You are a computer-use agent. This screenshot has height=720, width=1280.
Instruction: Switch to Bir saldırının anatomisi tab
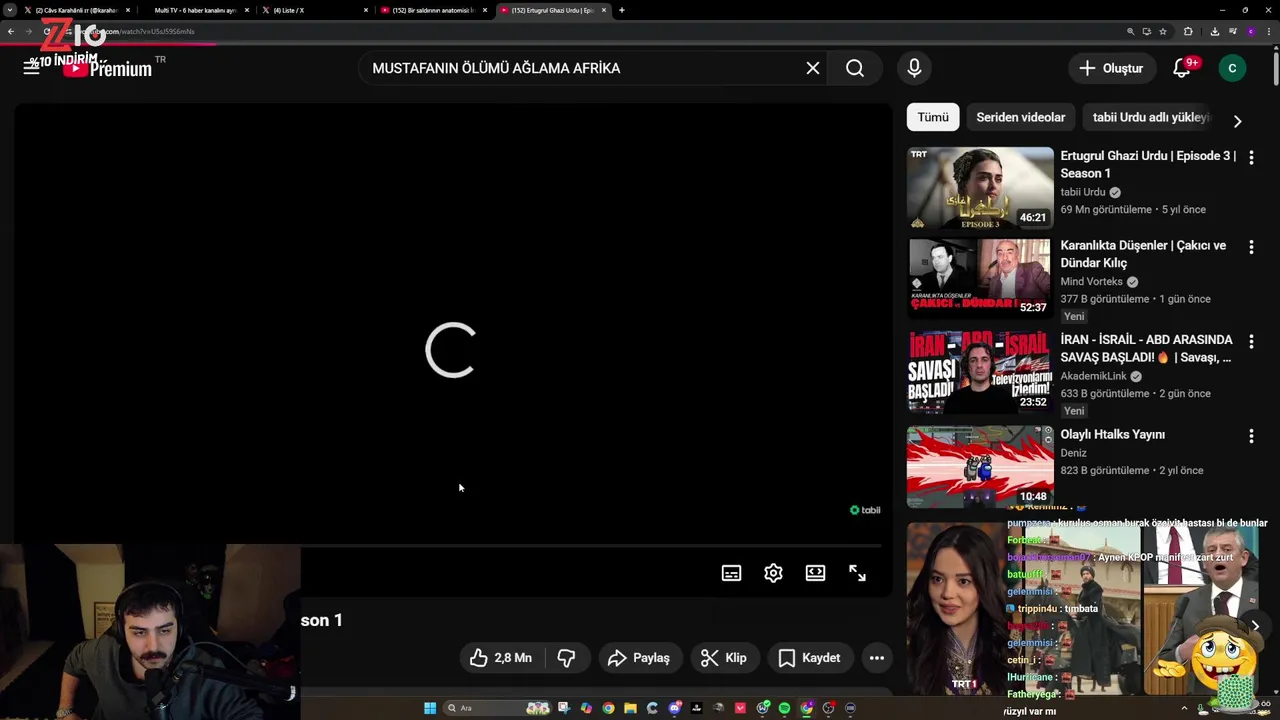[433, 10]
